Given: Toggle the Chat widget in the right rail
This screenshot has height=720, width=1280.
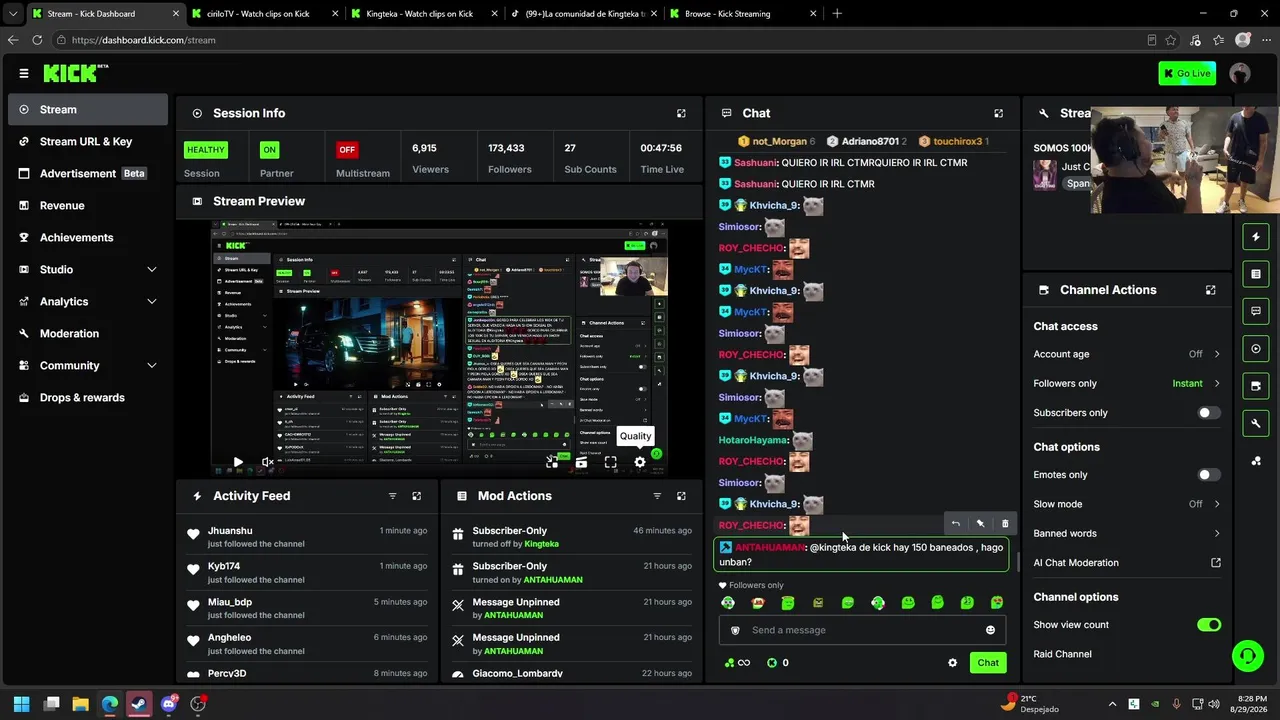Looking at the screenshot, I should coord(1256,311).
